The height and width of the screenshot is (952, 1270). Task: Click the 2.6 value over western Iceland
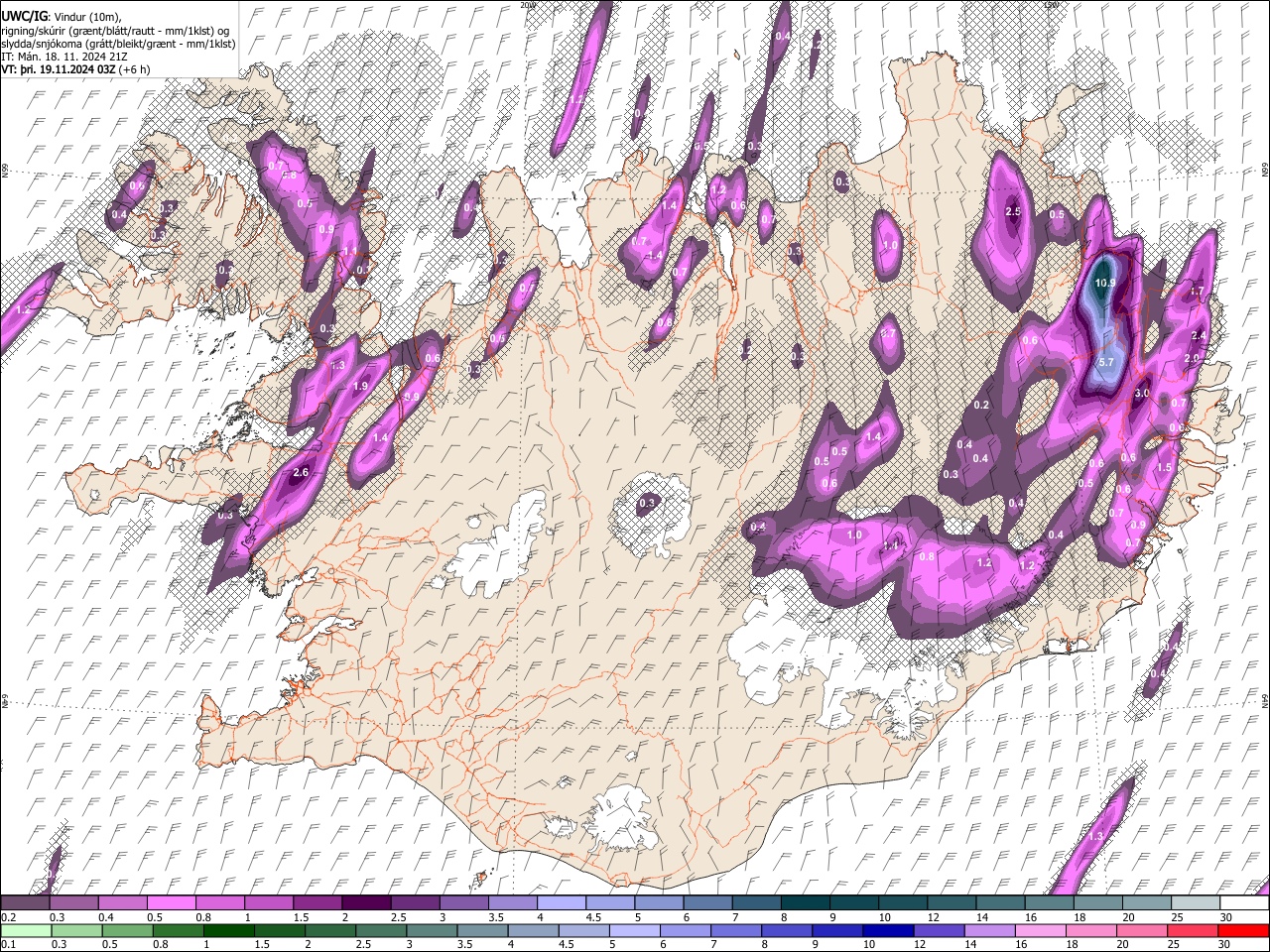point(302,473)
